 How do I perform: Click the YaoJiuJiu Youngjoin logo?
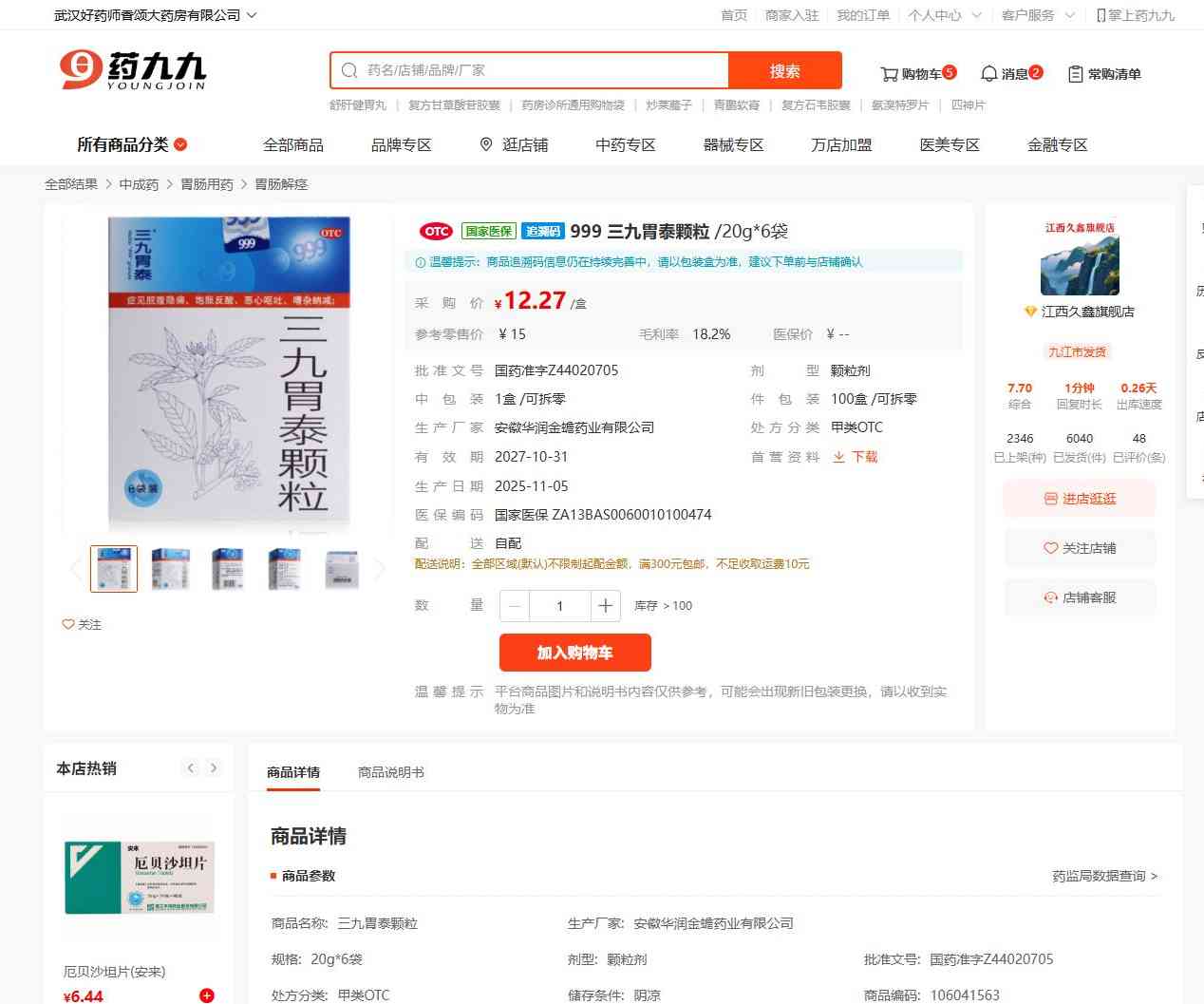[133, 70]
